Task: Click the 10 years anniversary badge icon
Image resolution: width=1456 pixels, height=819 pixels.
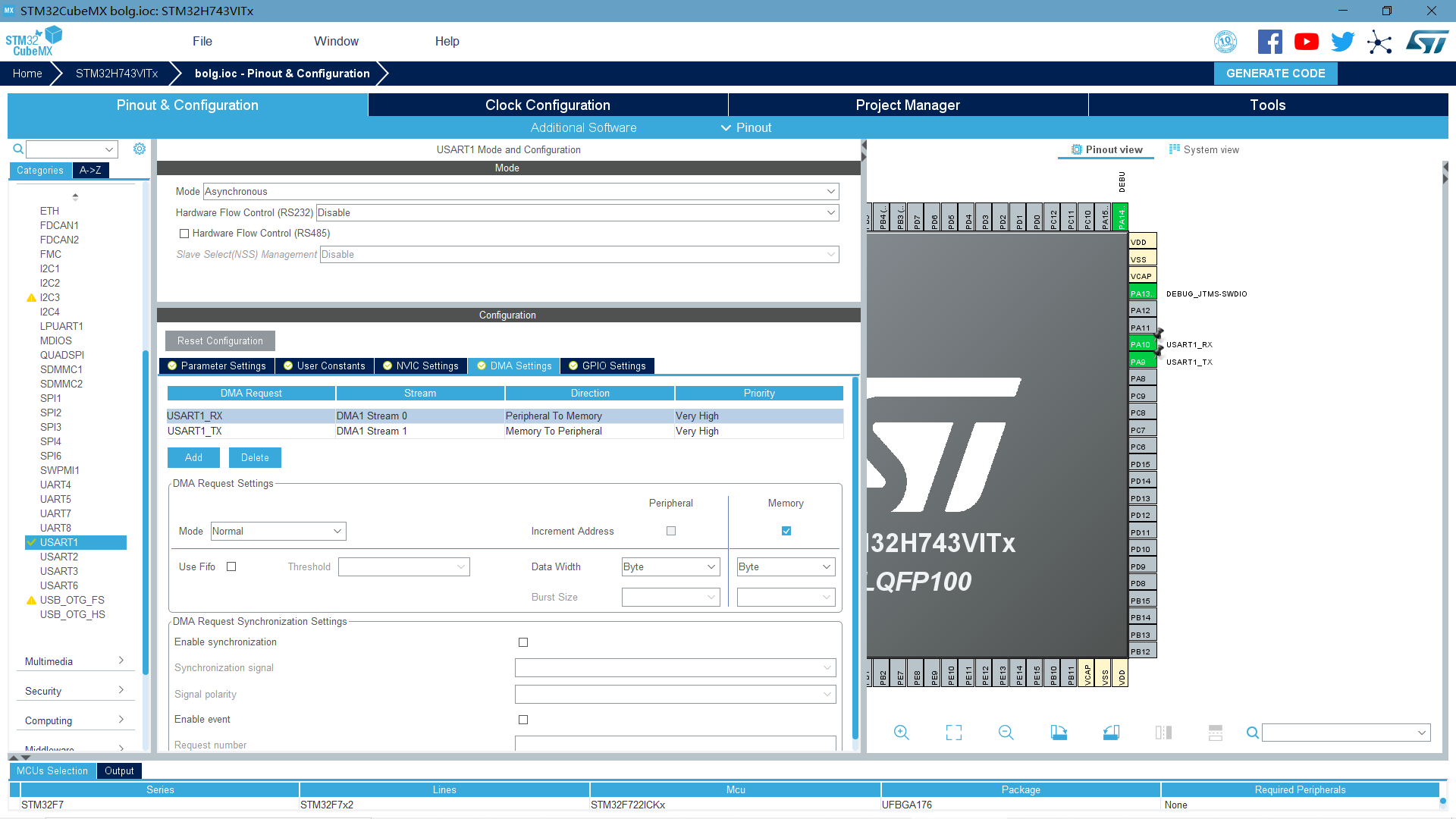Action: tap(1225, 42)
